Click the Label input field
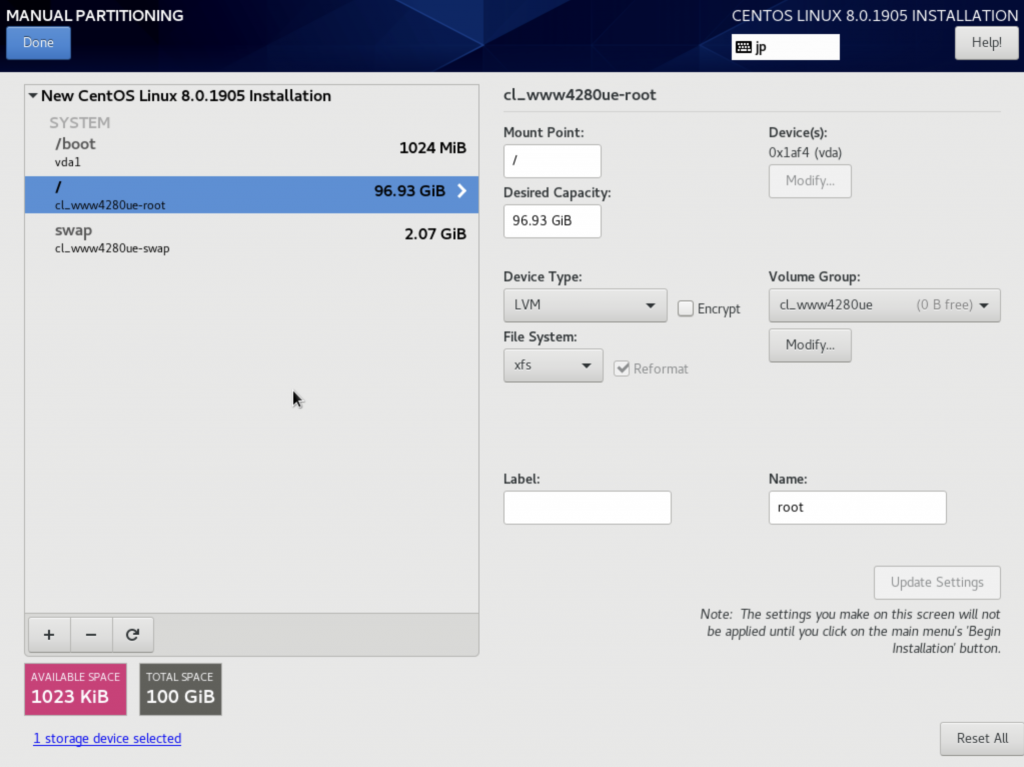 pos(587,508)
